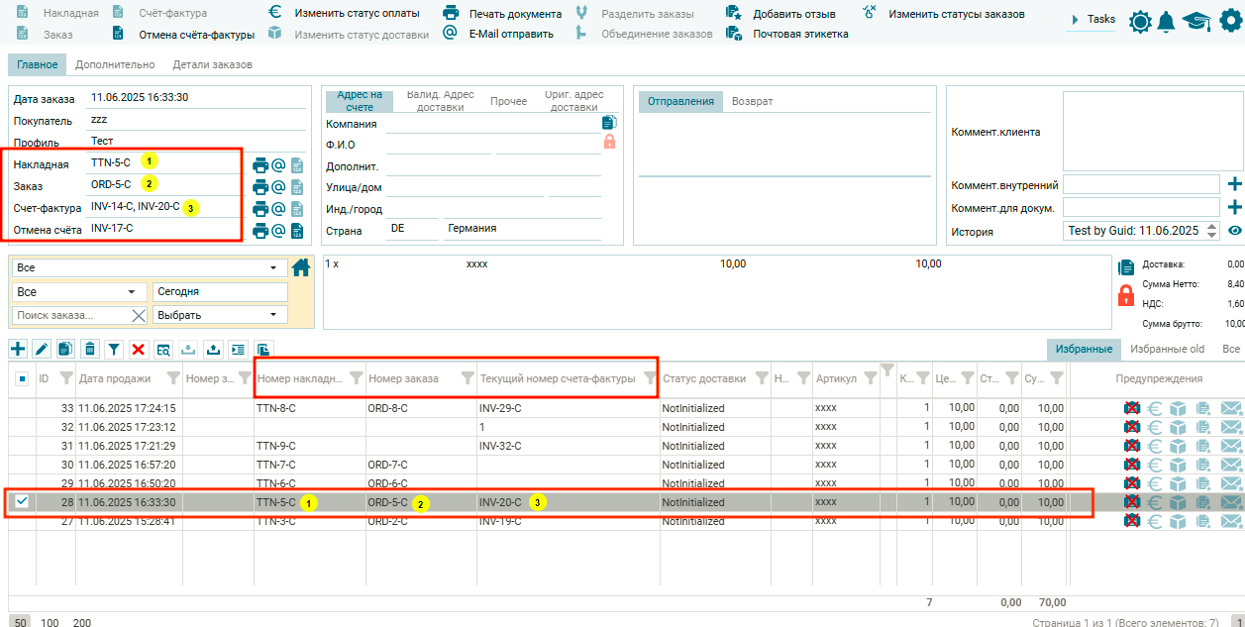Expand the Tasks panel arrow
Screen dimensions: 1245x627
[x=1075, y=20]
